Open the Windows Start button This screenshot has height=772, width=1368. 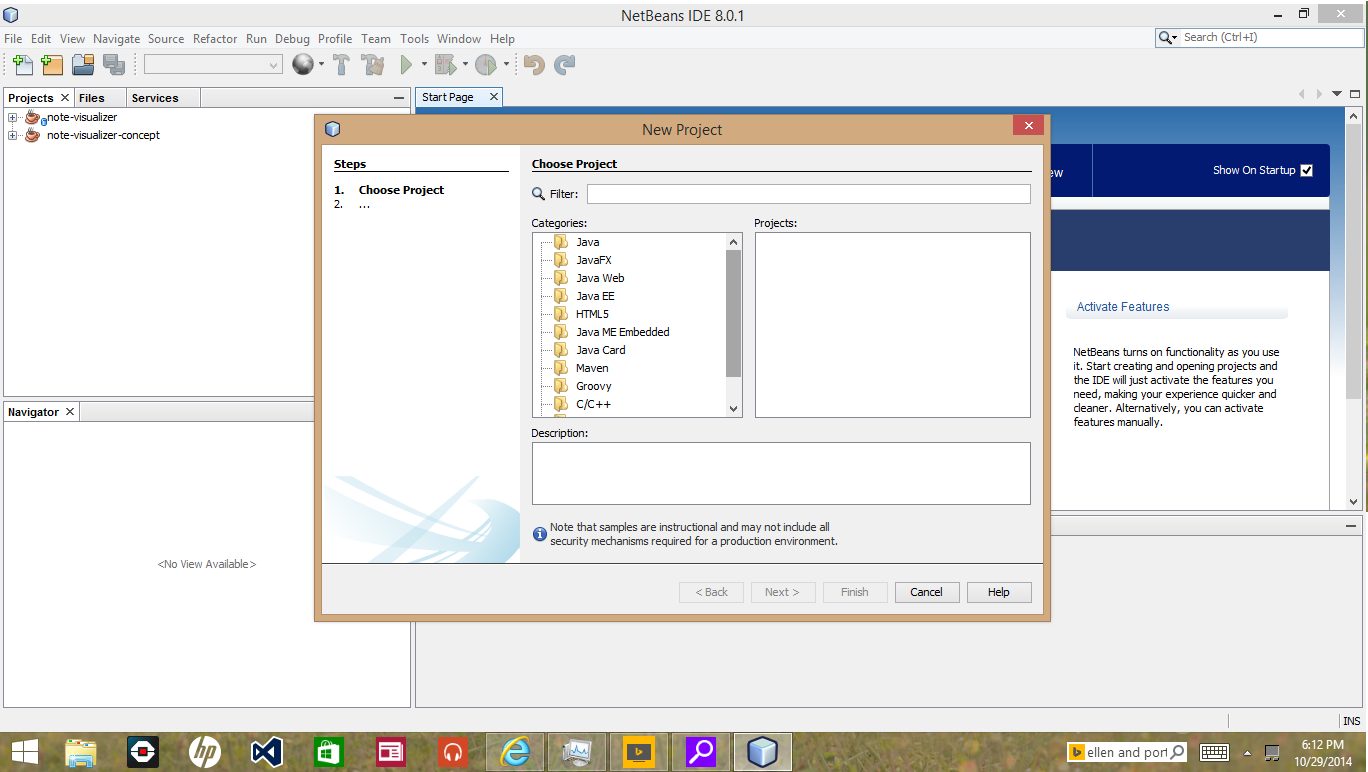[25, 751]
